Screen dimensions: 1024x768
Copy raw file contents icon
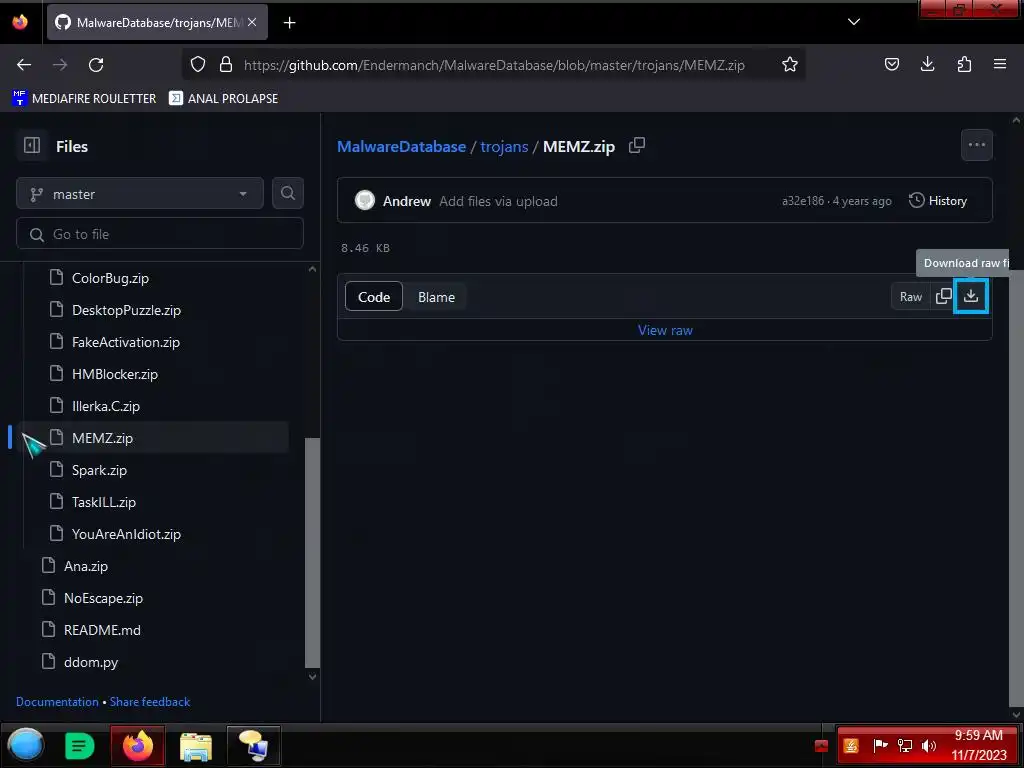(x=943, y=296)
